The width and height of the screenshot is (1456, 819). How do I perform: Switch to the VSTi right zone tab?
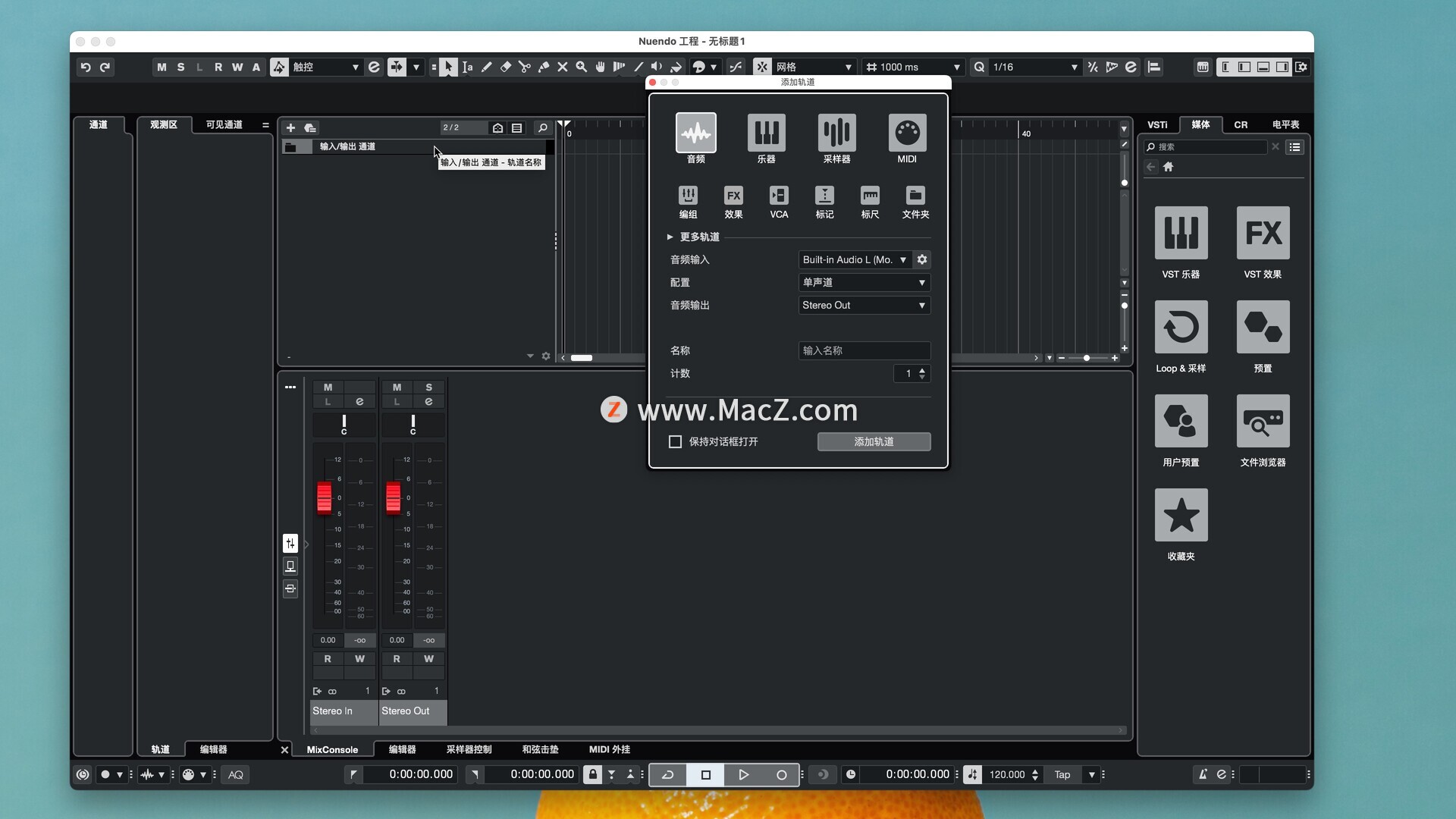(1157, 124)
